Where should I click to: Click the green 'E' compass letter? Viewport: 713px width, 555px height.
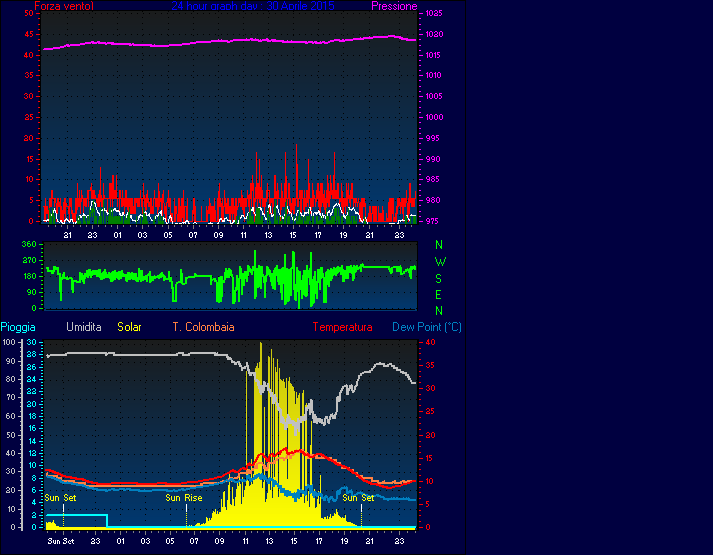[x=438, y=295]
